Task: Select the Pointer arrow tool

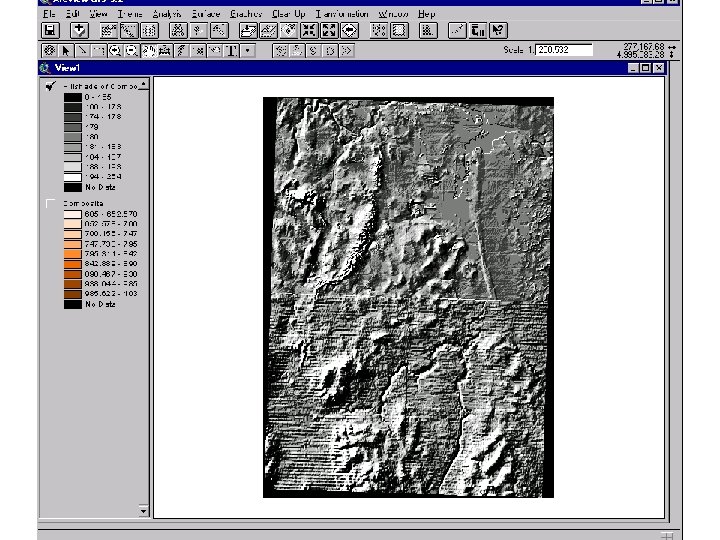Action: 66,51
